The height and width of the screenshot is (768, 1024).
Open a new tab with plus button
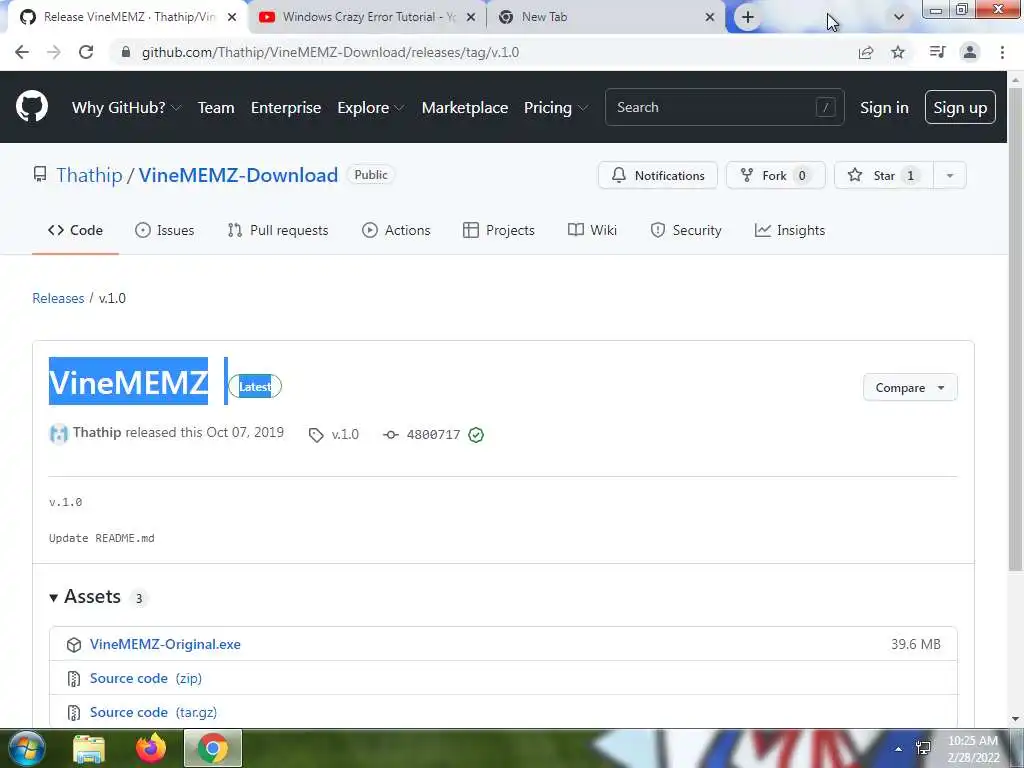[748, 17]
